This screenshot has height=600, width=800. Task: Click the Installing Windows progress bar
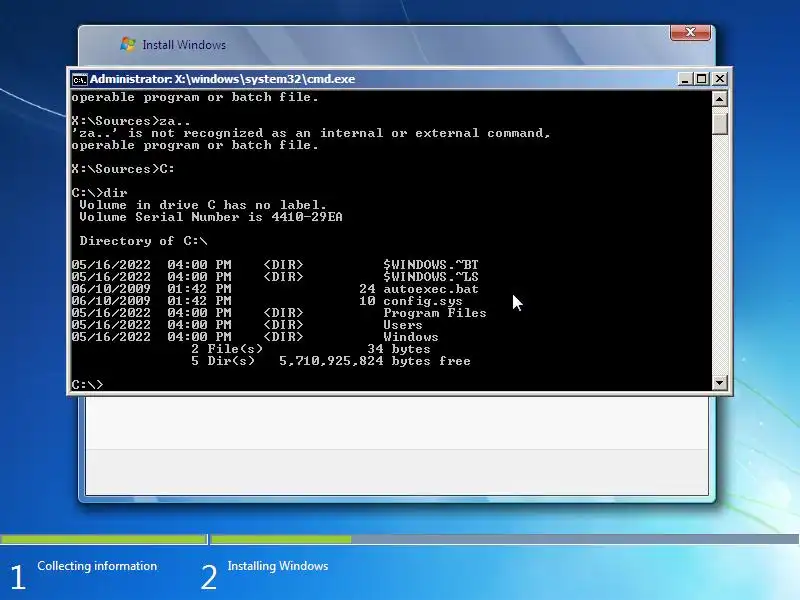505,539
